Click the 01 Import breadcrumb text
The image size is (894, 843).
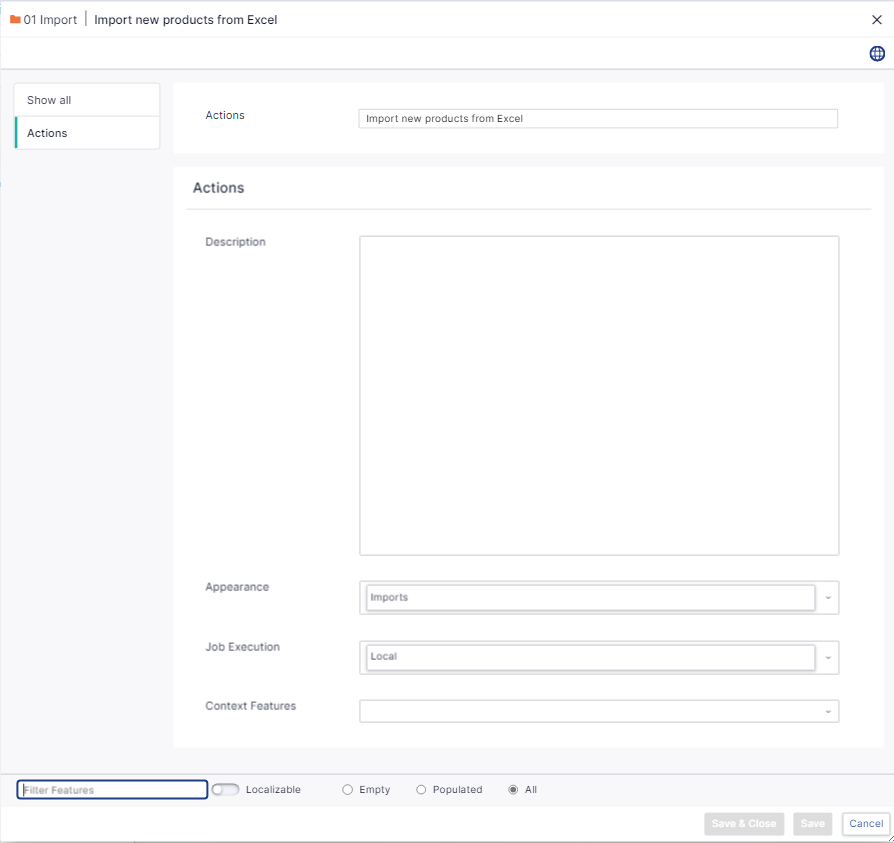50,20
